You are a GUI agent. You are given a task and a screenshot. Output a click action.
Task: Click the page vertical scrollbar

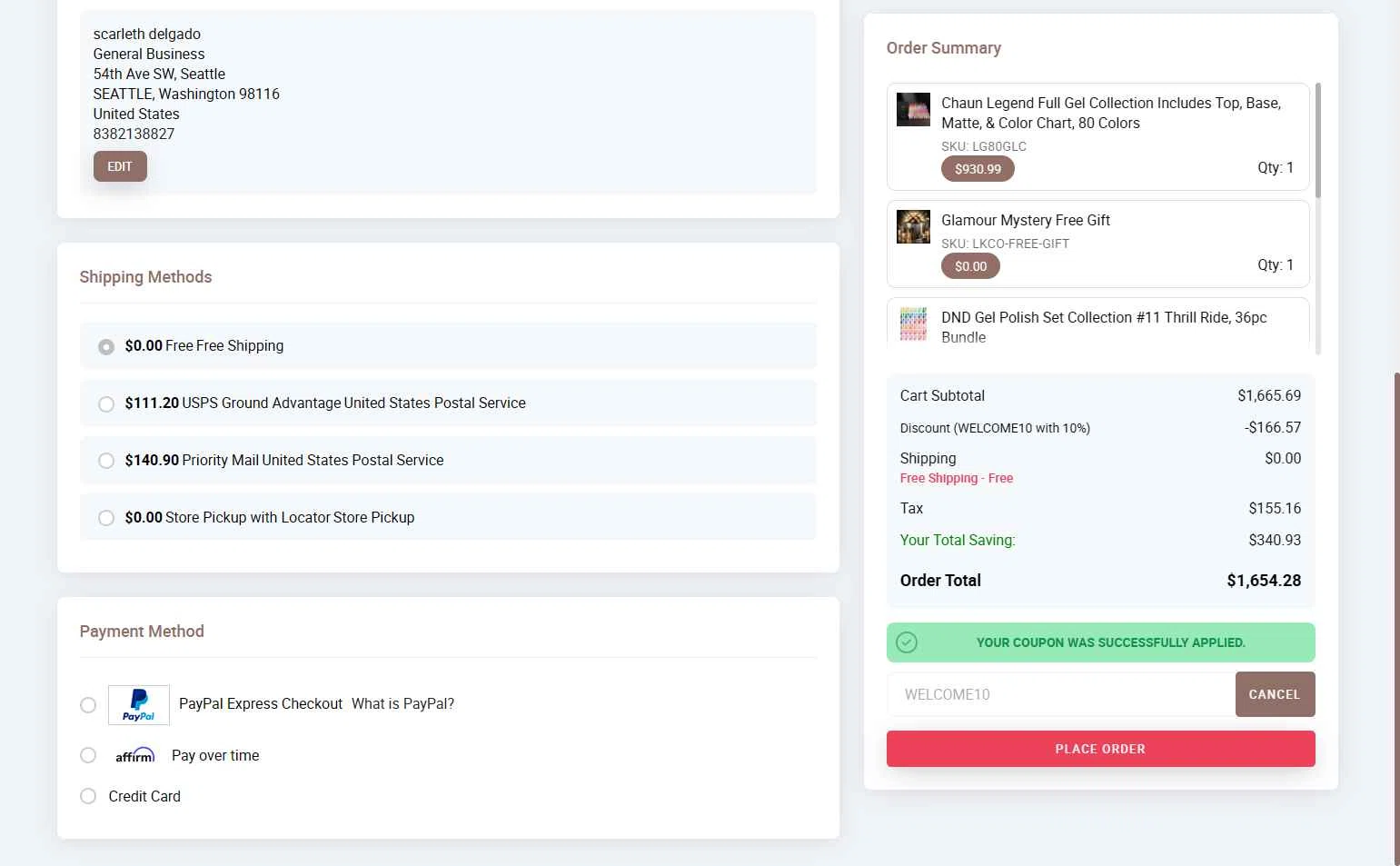pyautogui.click(x=1396, y=618)
